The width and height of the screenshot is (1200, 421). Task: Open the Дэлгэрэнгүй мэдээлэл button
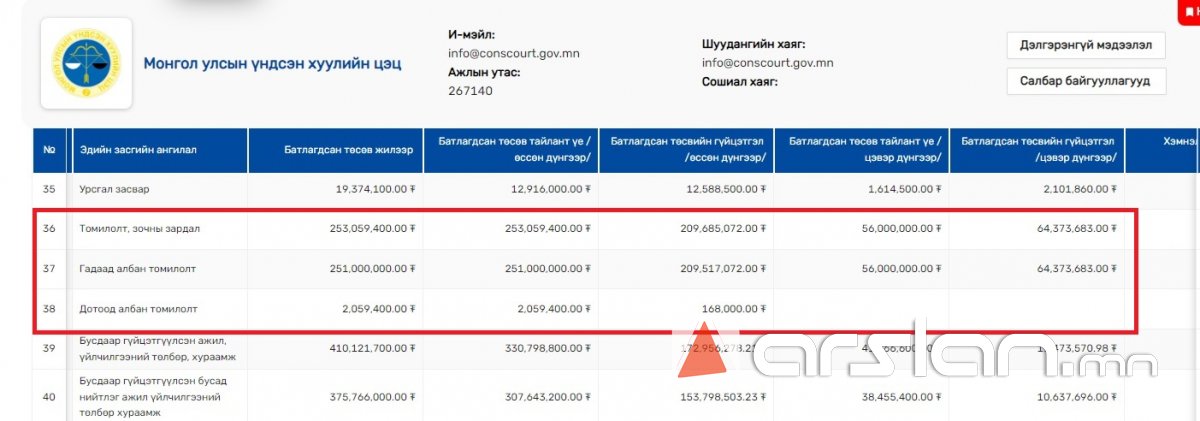point(1085,46)
